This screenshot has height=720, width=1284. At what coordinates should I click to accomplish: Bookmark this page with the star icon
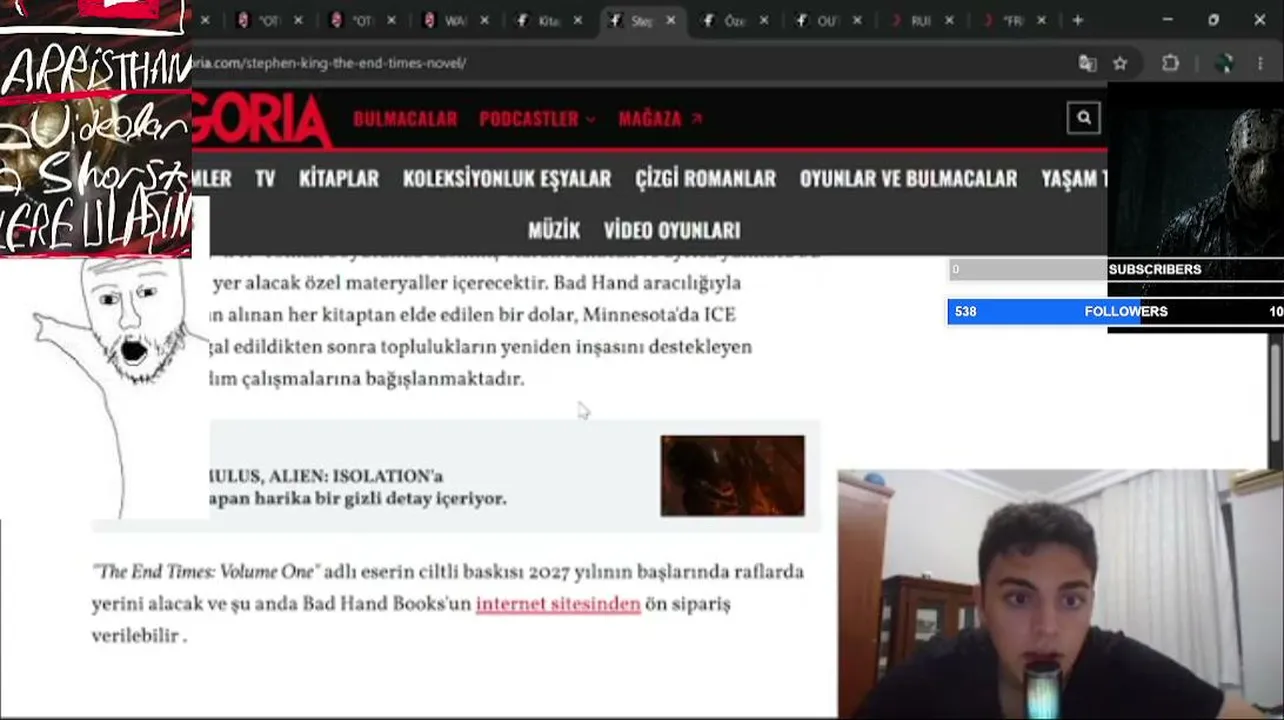point(1120,63)
